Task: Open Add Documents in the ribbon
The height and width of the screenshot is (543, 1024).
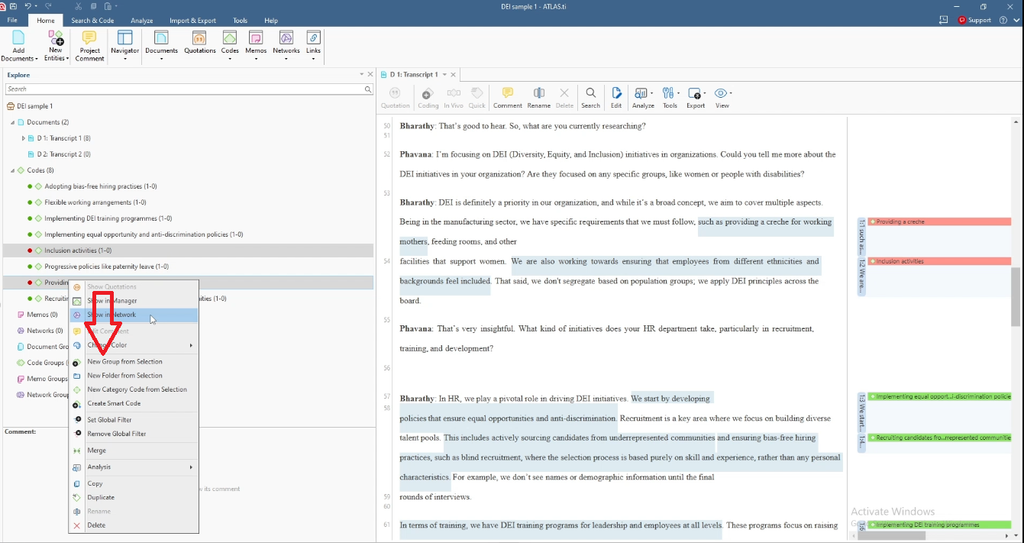Action: click(18, 46)
